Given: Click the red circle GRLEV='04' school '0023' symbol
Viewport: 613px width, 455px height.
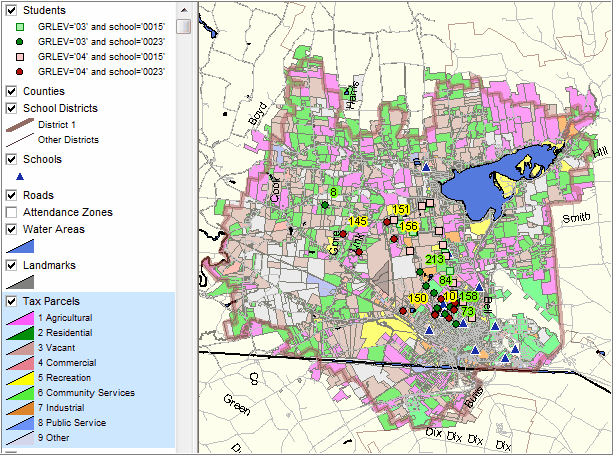Looking at the screenshot, I should [x=20, y=73].
